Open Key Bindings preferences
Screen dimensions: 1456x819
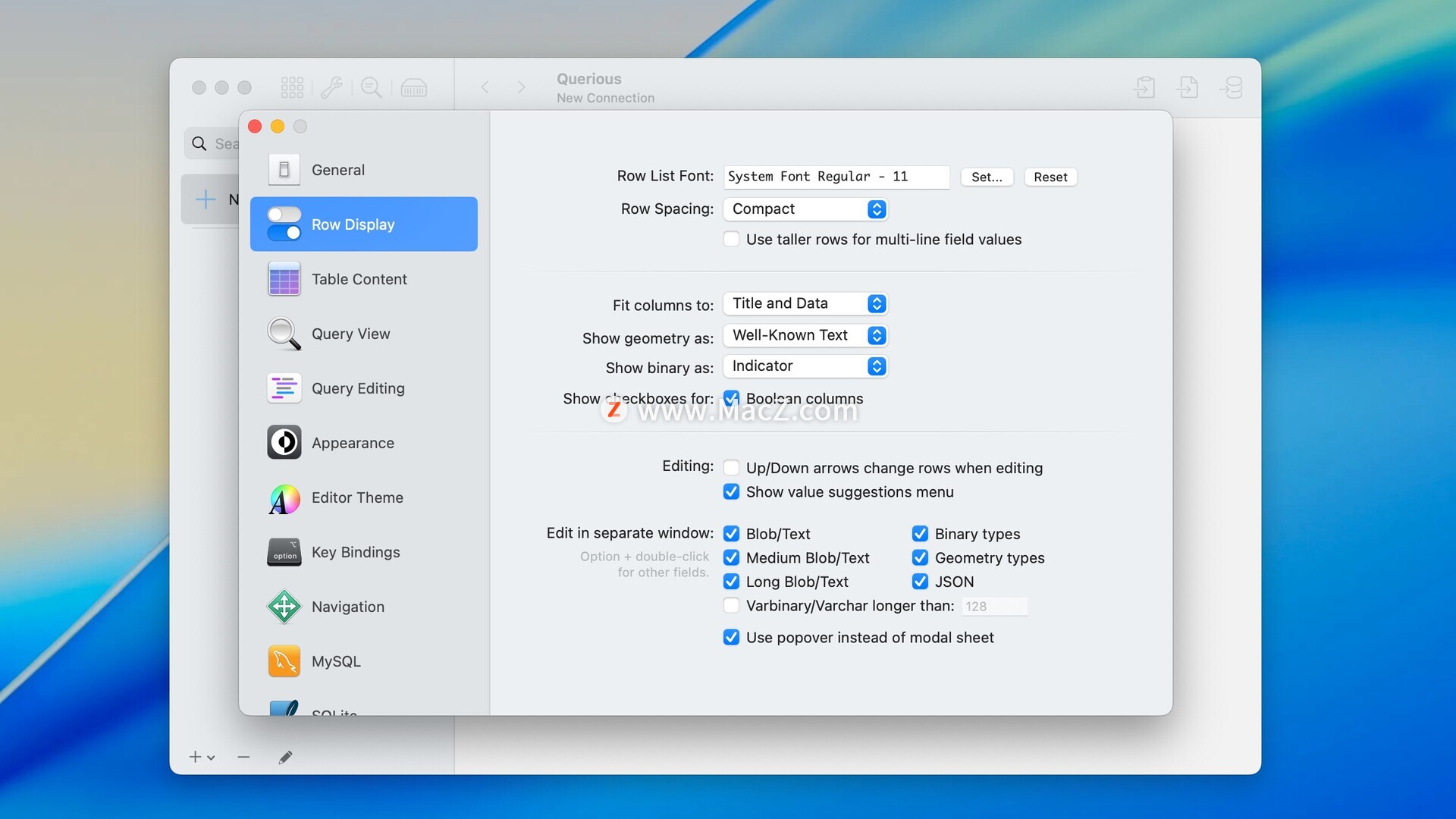click(364, 552)
